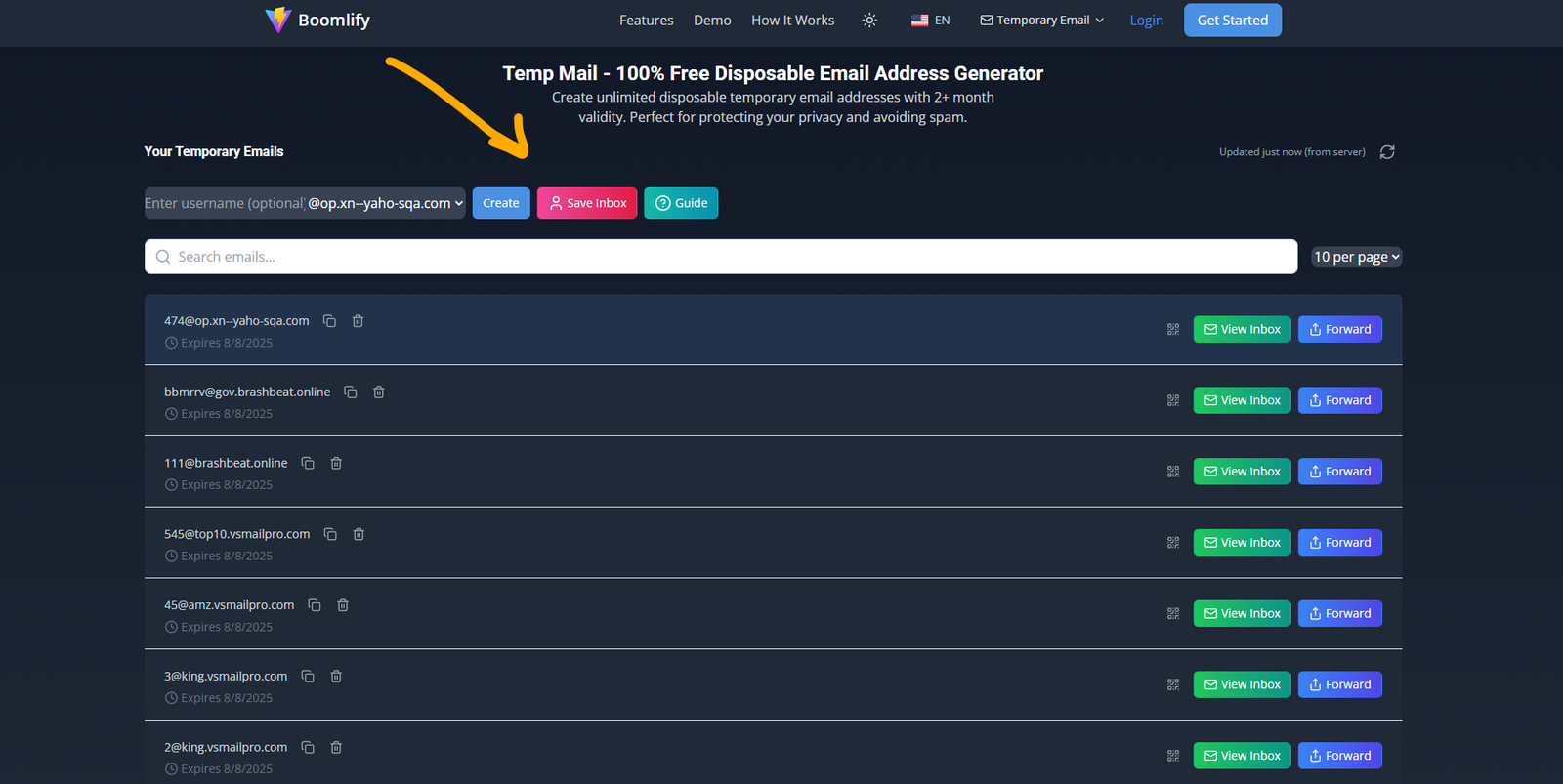
Task: Forward the bbmrrv@gov.brashbeat.online email
Action: coord(1340,400)
